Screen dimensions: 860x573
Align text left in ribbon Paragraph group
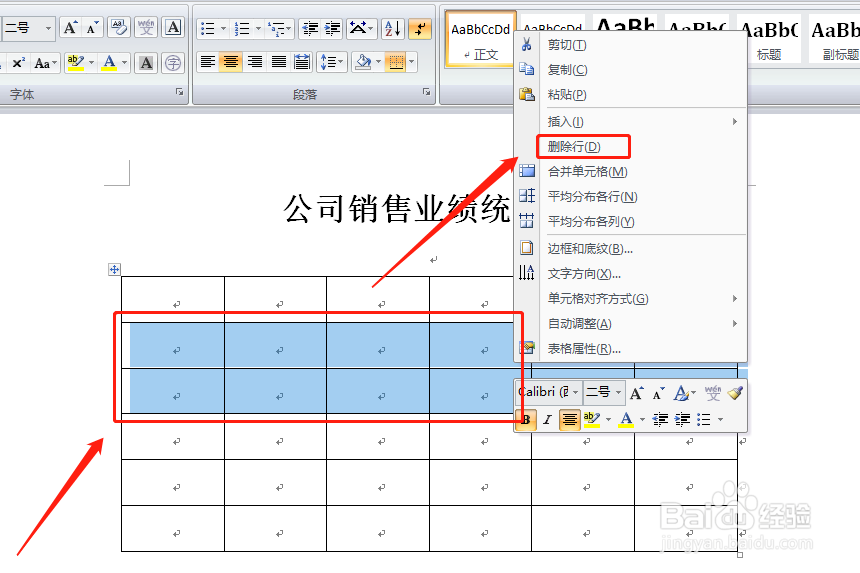(207, 62)
